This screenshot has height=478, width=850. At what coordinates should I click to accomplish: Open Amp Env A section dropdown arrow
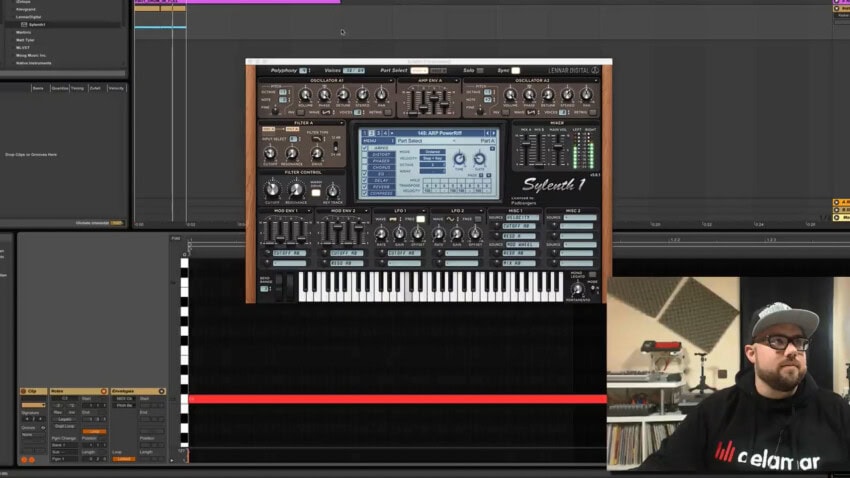pos(456,81)
